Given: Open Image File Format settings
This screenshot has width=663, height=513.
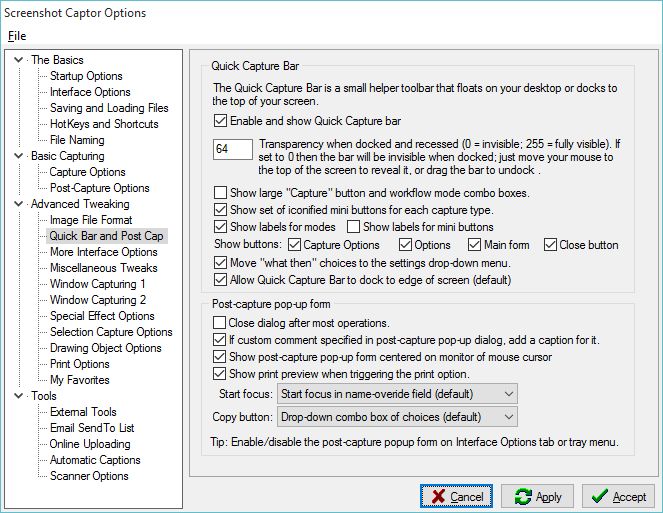Looking at the screenshot, I should coord(91,220).
